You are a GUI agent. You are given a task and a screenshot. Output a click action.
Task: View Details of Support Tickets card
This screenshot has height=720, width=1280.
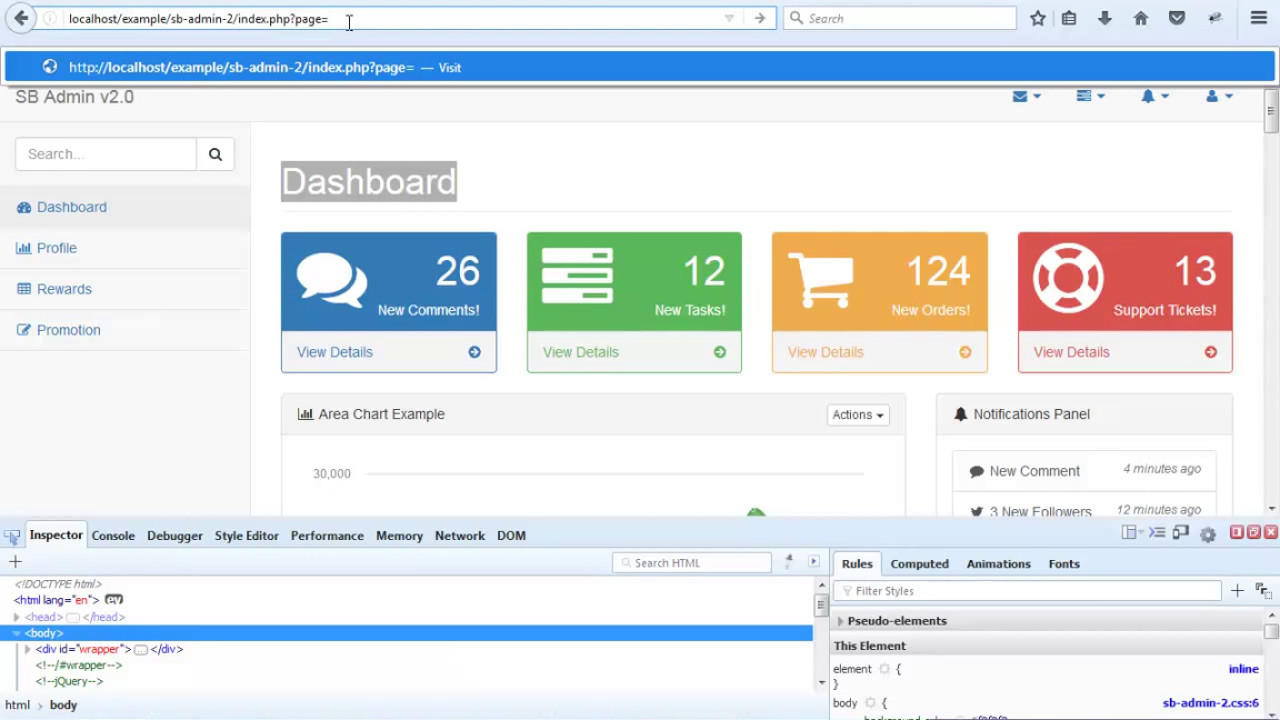(1125, 352)
